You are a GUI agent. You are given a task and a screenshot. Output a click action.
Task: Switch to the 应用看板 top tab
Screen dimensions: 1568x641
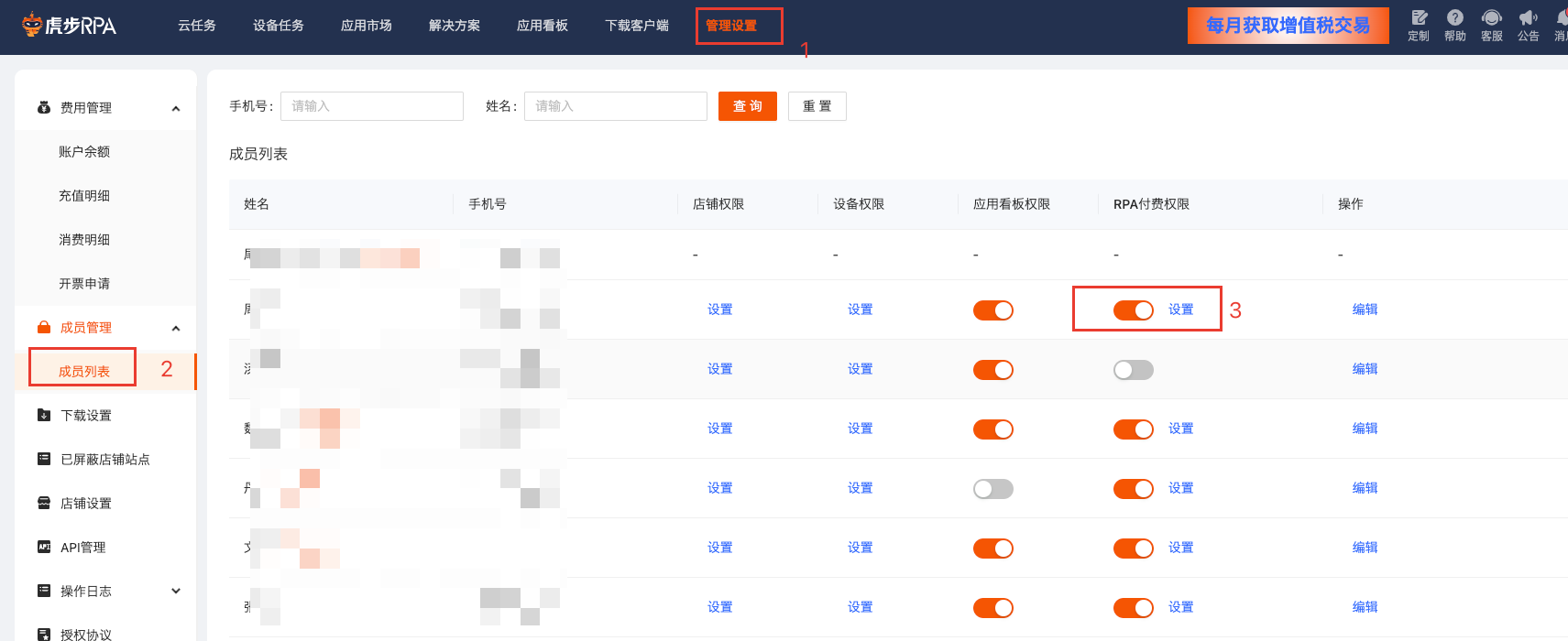point(543,26)
